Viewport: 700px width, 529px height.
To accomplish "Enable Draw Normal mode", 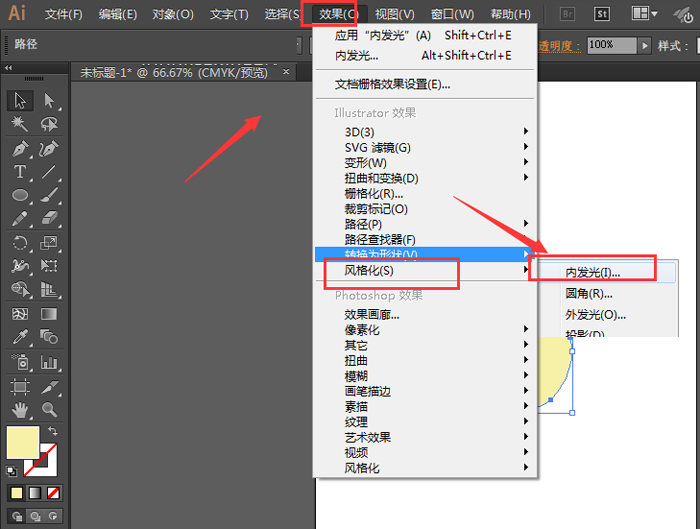I will coord(17,517).
